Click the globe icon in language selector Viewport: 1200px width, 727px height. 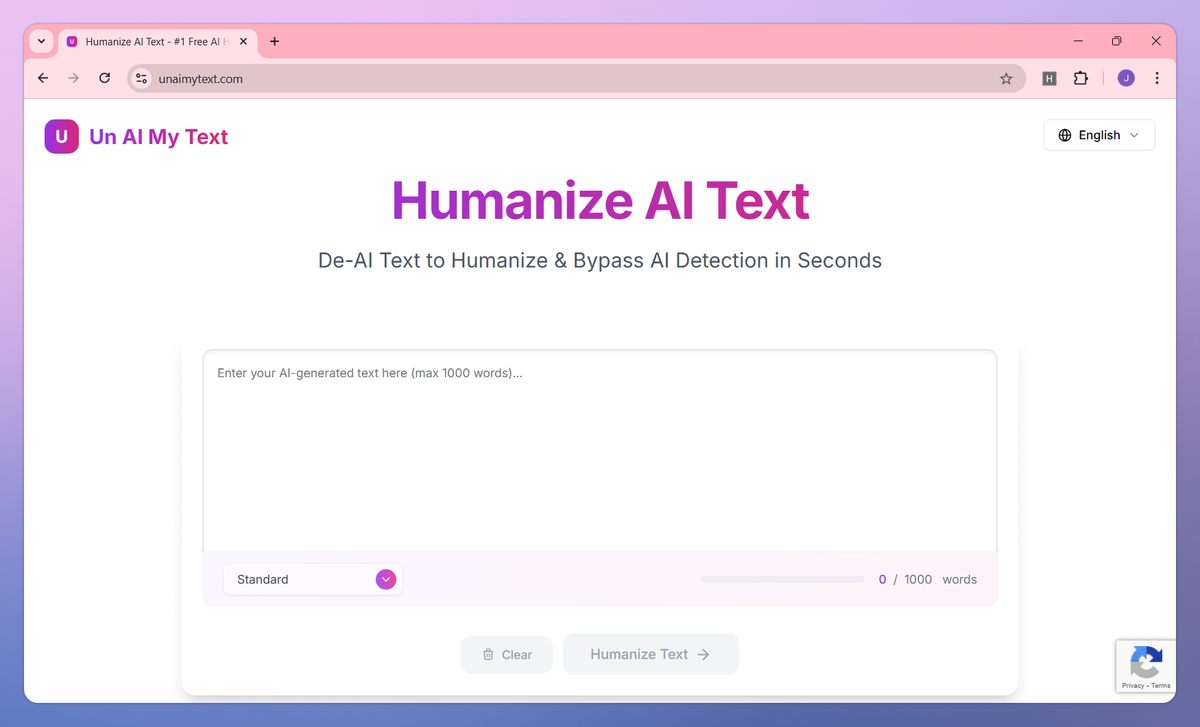pyautogui.click(x=1065, y=135)
